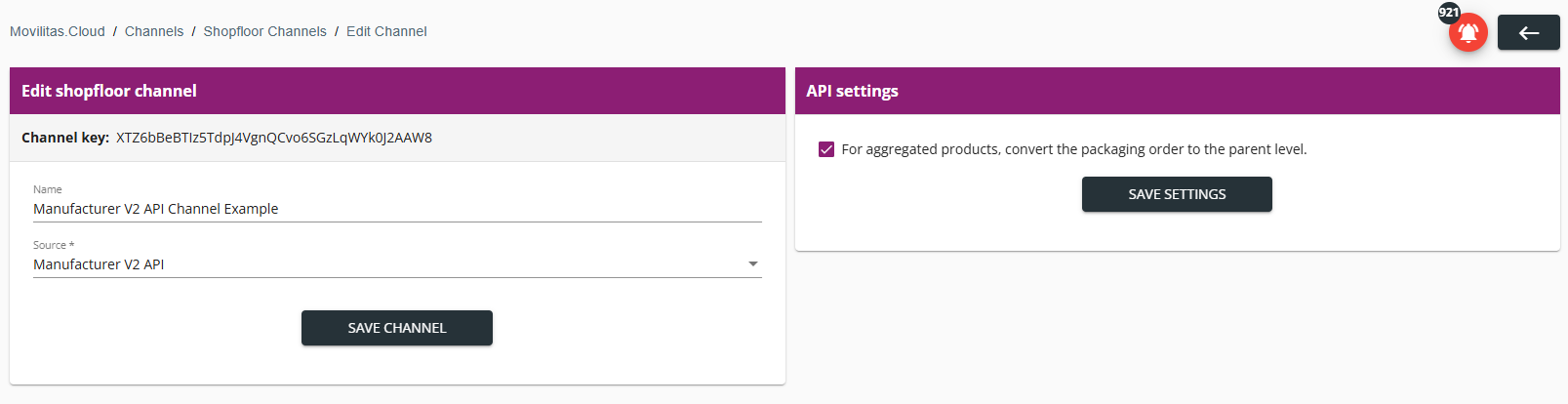Open the notifications bell
The width and height of the screenshot is (1568, 404).
coord(1467,33)
